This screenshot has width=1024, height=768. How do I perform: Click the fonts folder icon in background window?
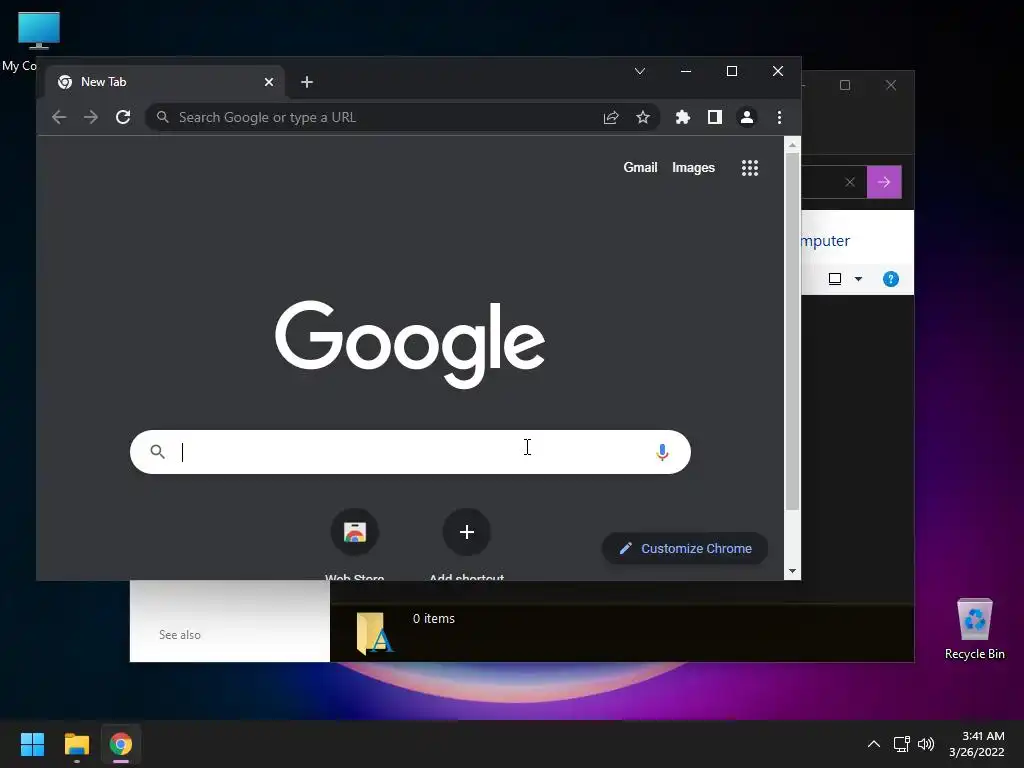pyautogui.click(x=374, y=632)
